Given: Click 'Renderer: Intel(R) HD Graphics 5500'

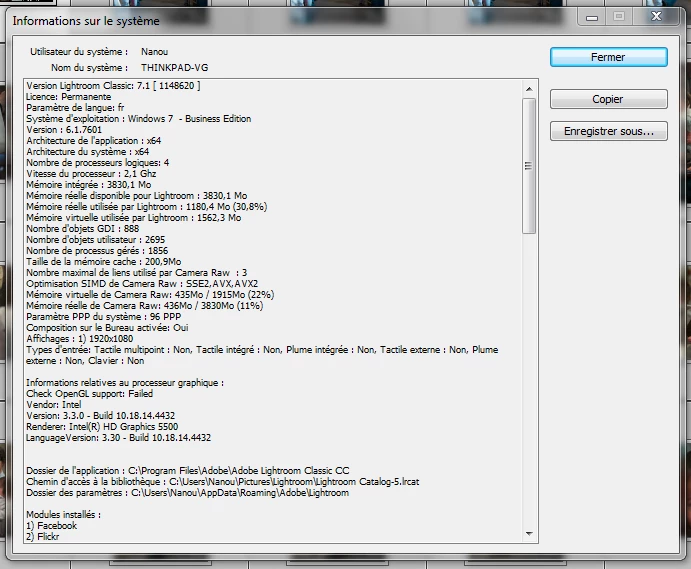Looking at the screenshot, I should (102, 427).
